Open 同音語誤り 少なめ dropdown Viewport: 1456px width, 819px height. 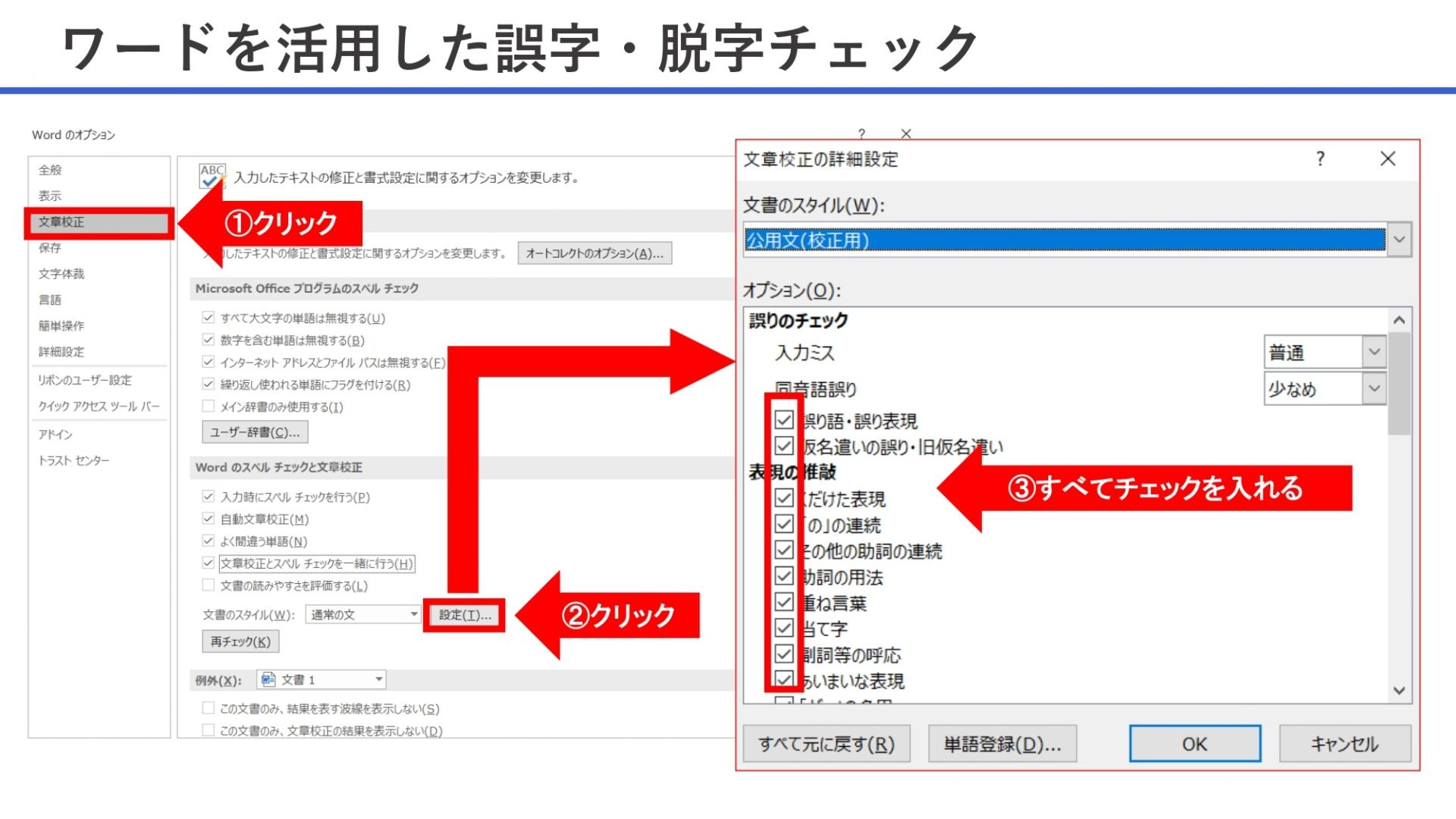[x=1325, y=389]
